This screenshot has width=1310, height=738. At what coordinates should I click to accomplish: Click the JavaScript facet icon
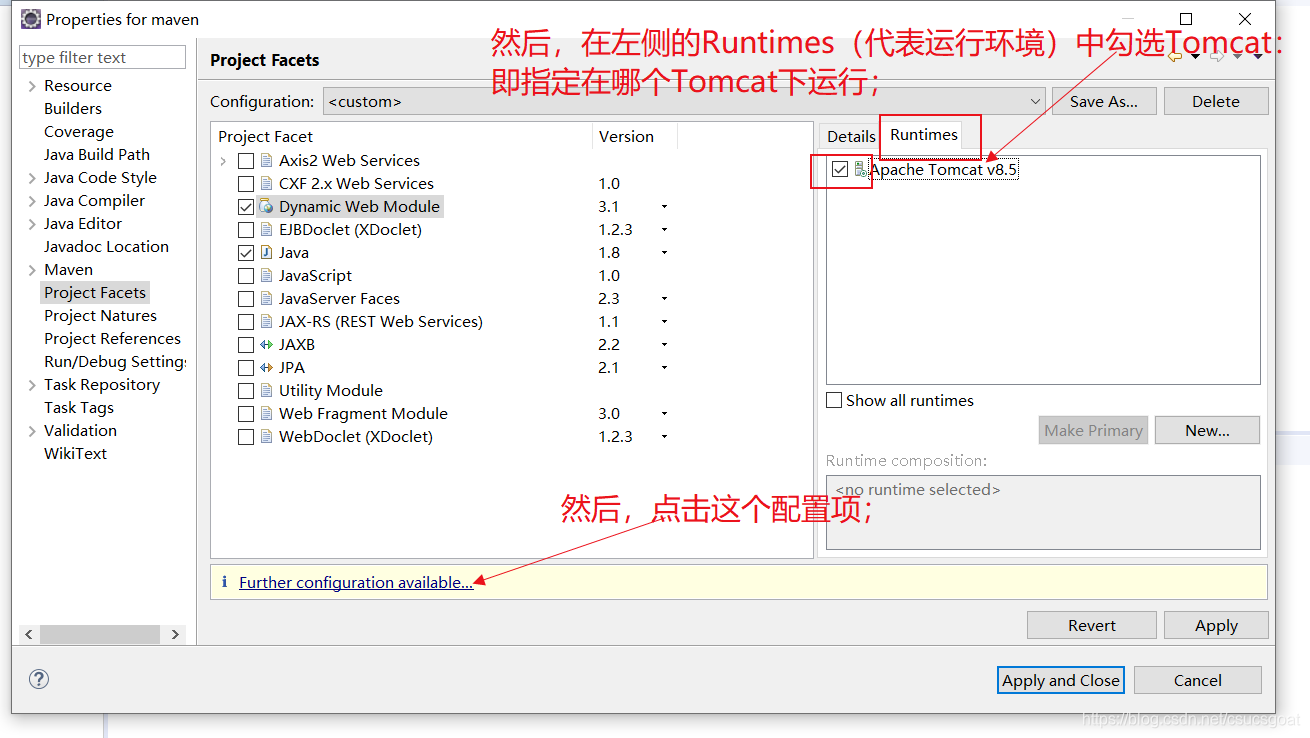coord(266,276)
